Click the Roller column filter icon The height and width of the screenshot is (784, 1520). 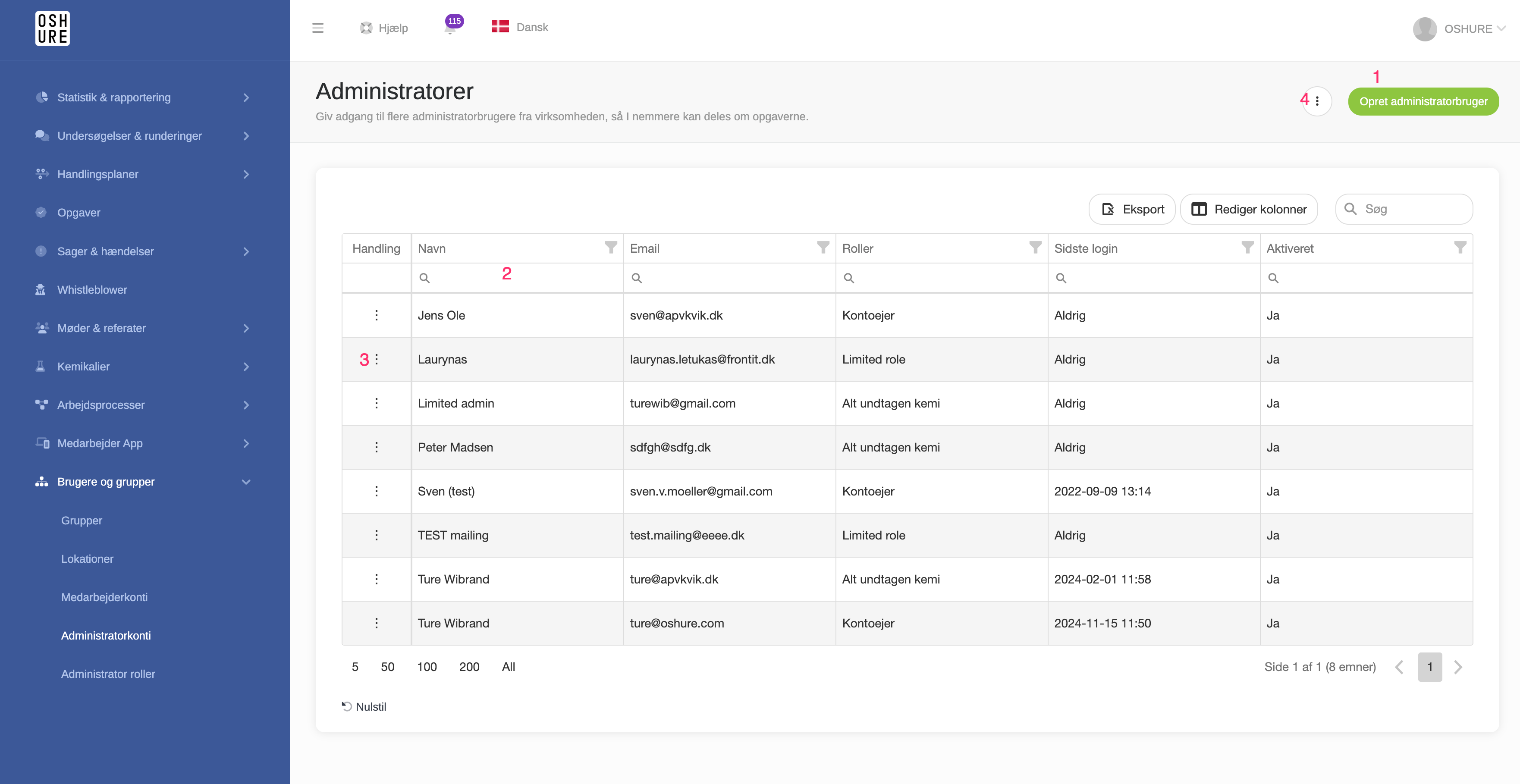(1035, 247)
